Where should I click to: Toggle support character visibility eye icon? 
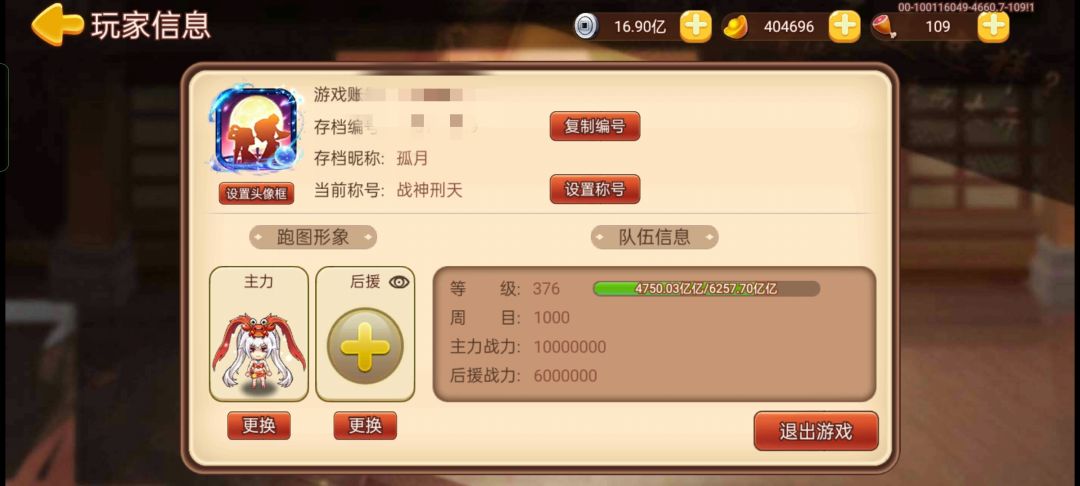click(x=399, y=282)
